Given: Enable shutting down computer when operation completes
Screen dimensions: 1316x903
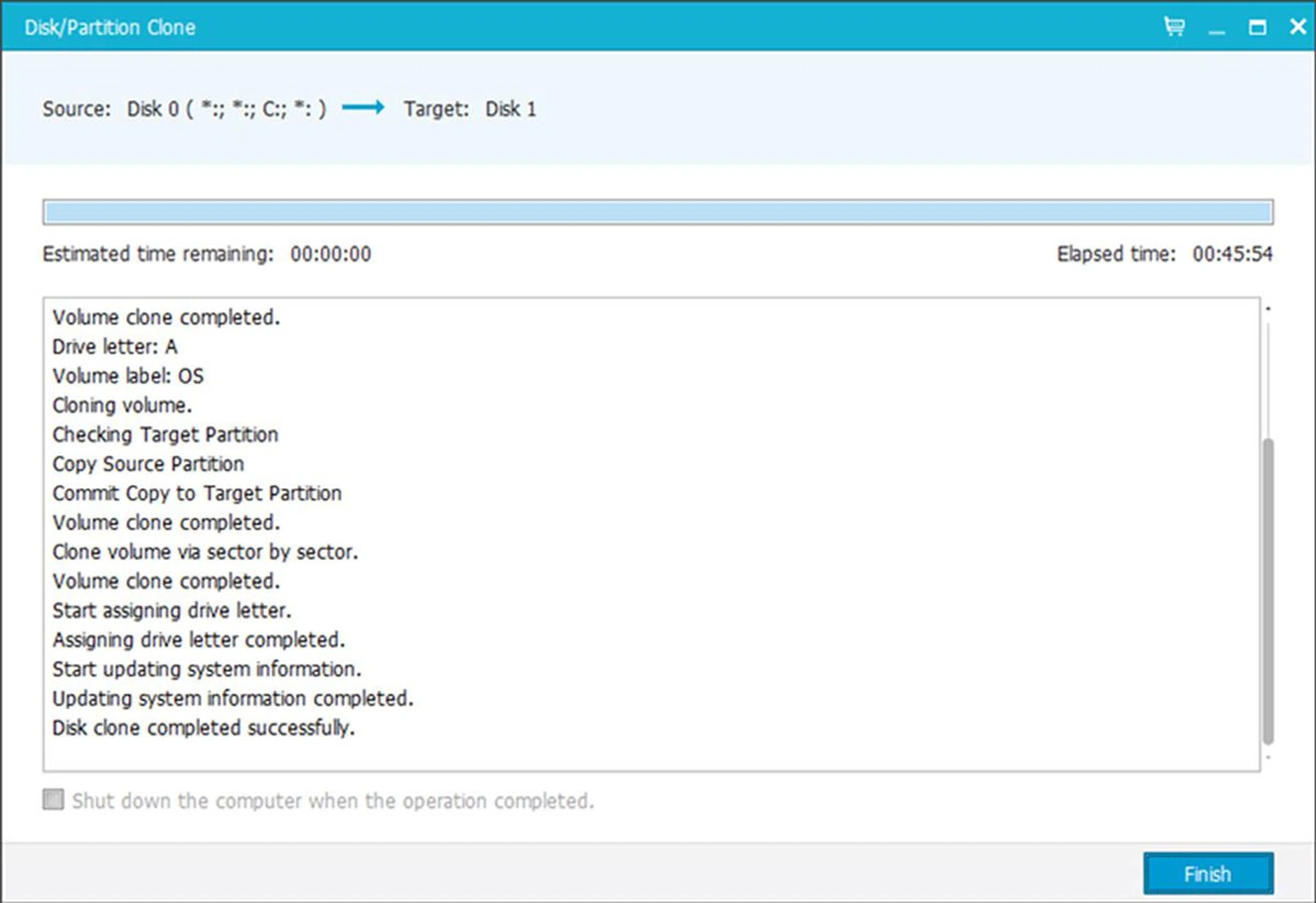Looking at the screenshot, I should (x=52, y=800).
